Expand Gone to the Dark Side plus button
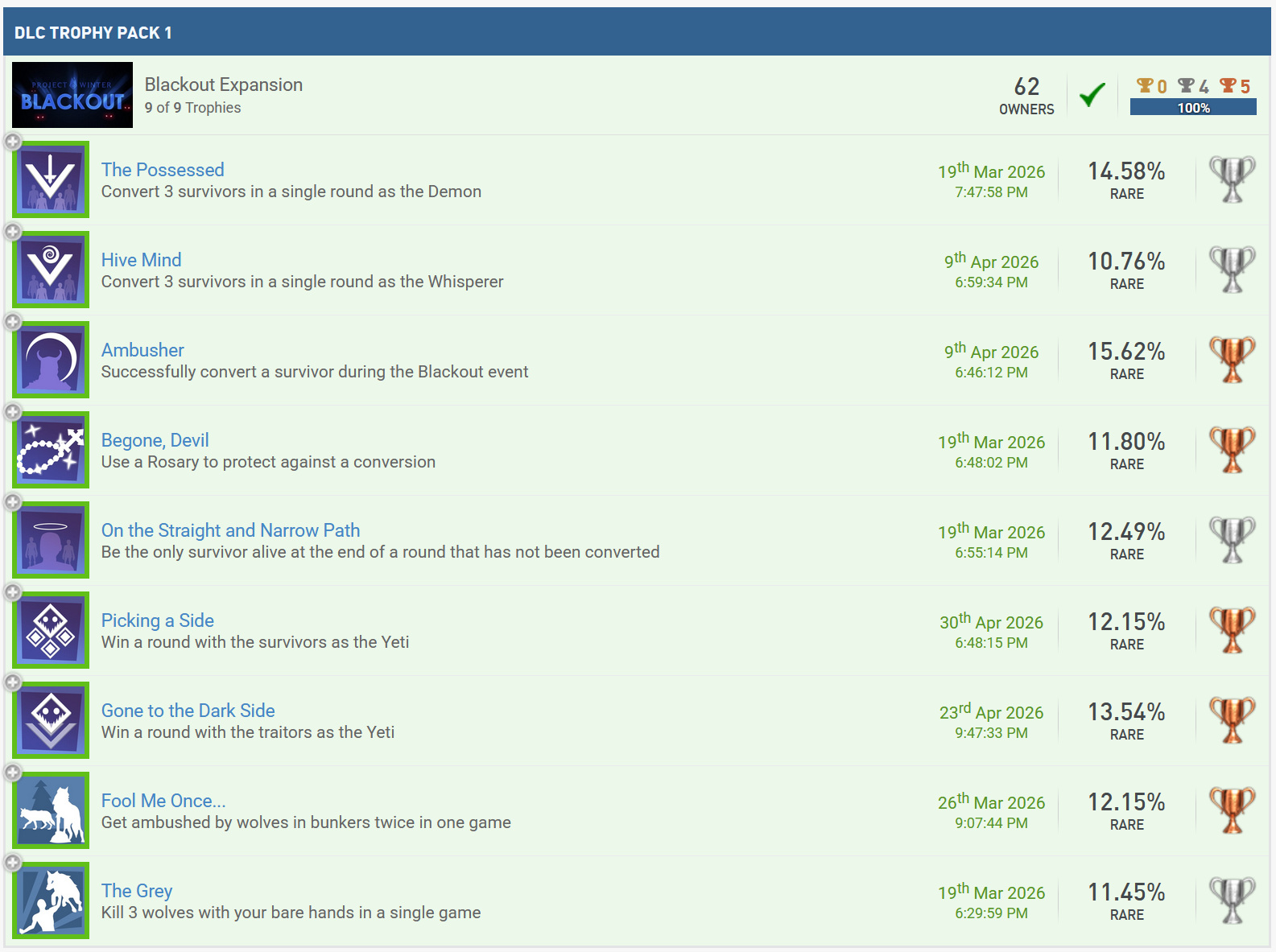This screenshot has width=1276, height=952. [x=13, y=683]
